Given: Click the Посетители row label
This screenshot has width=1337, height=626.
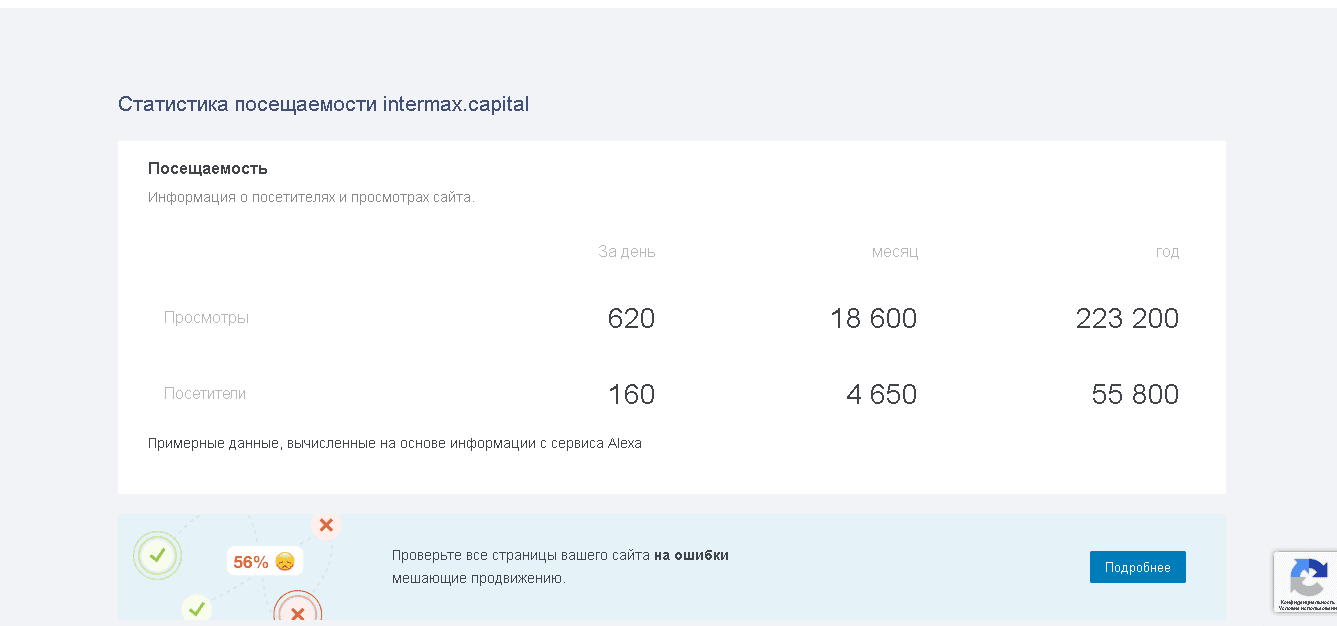Looking at the screenshot, I should click(205, 394).
